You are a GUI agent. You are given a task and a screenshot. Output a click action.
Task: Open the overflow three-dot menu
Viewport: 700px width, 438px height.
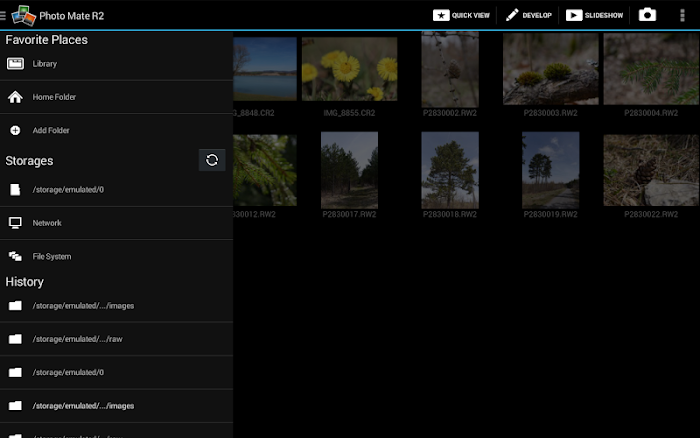click(682, 15)
